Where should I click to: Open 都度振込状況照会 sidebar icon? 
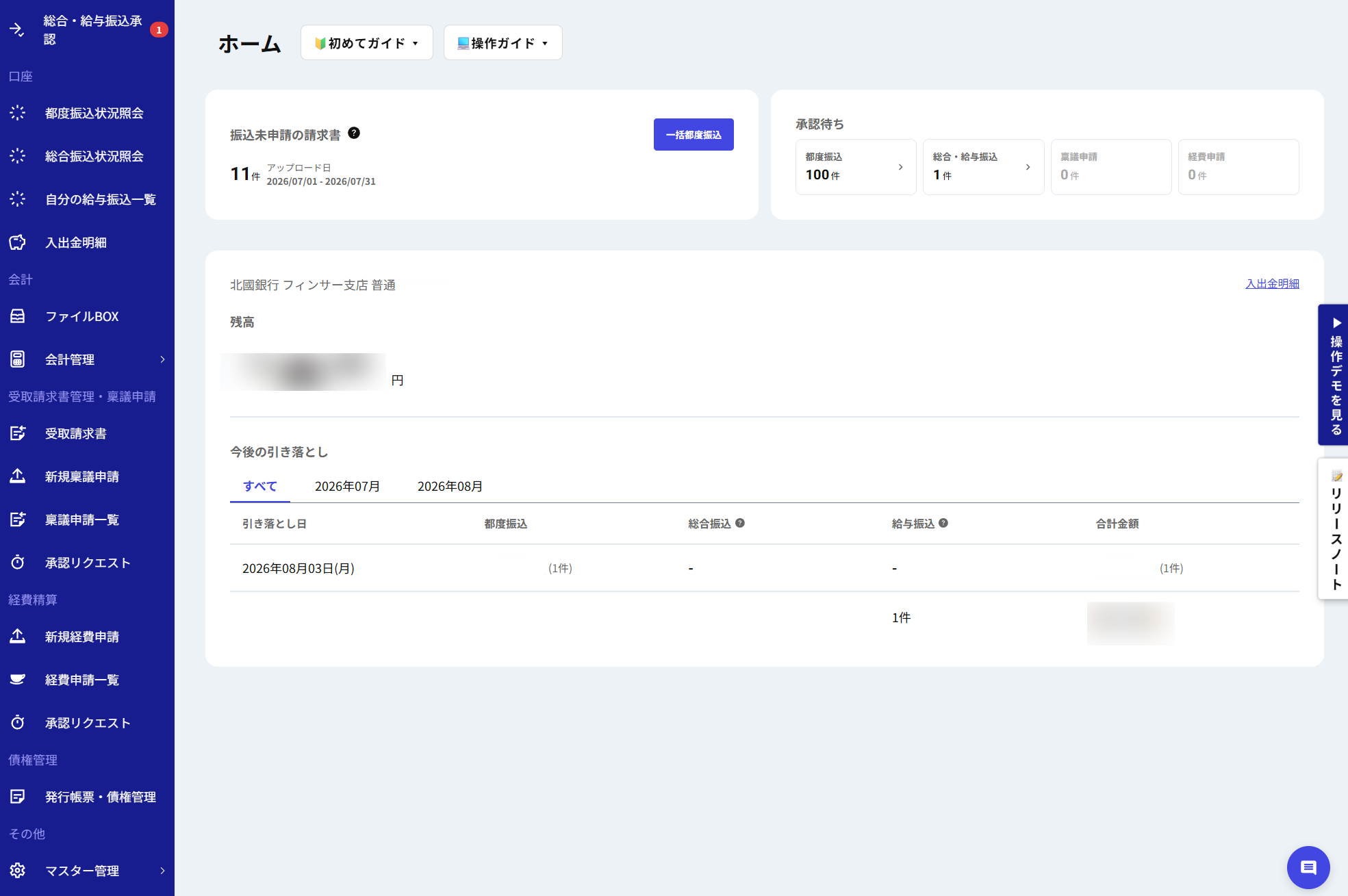(x=17, y=113)
